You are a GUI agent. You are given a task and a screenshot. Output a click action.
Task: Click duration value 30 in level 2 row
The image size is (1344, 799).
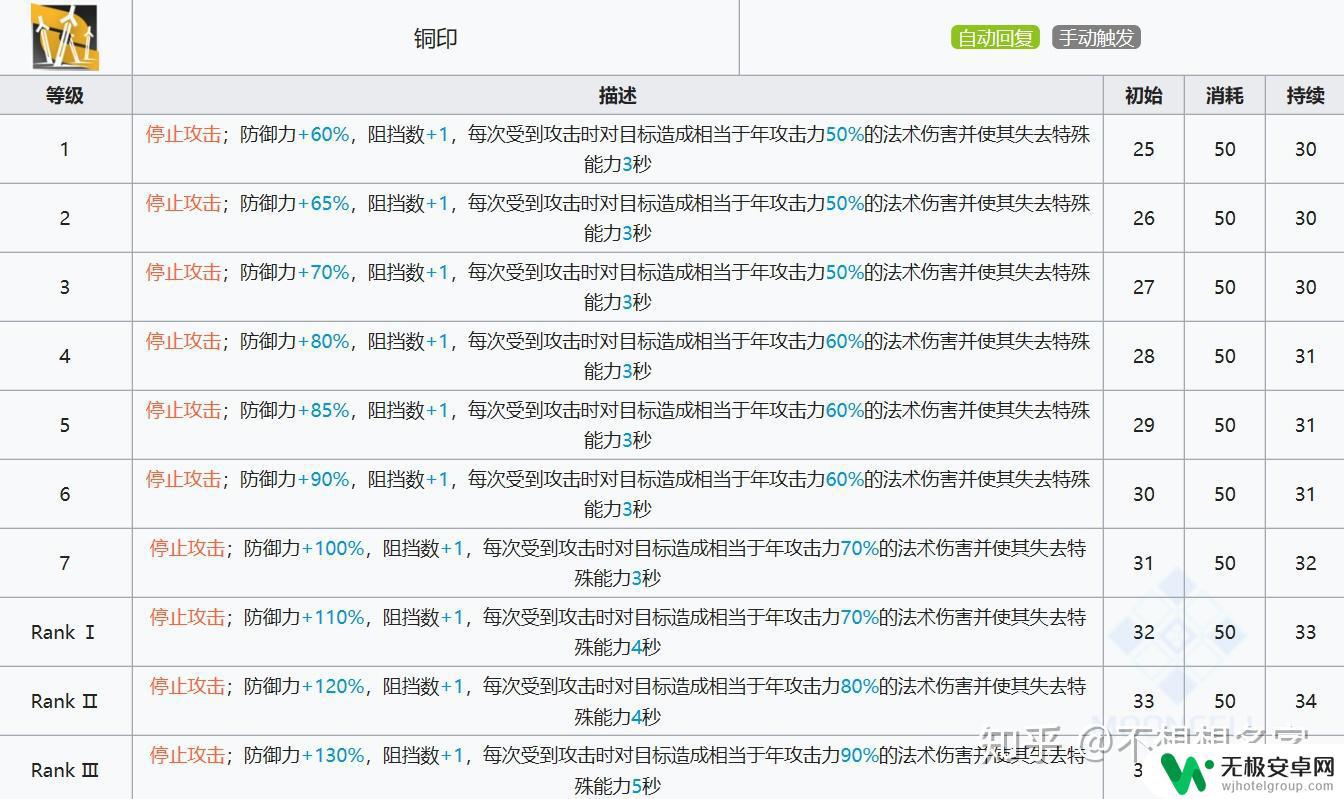click(x=1305, y=218)
